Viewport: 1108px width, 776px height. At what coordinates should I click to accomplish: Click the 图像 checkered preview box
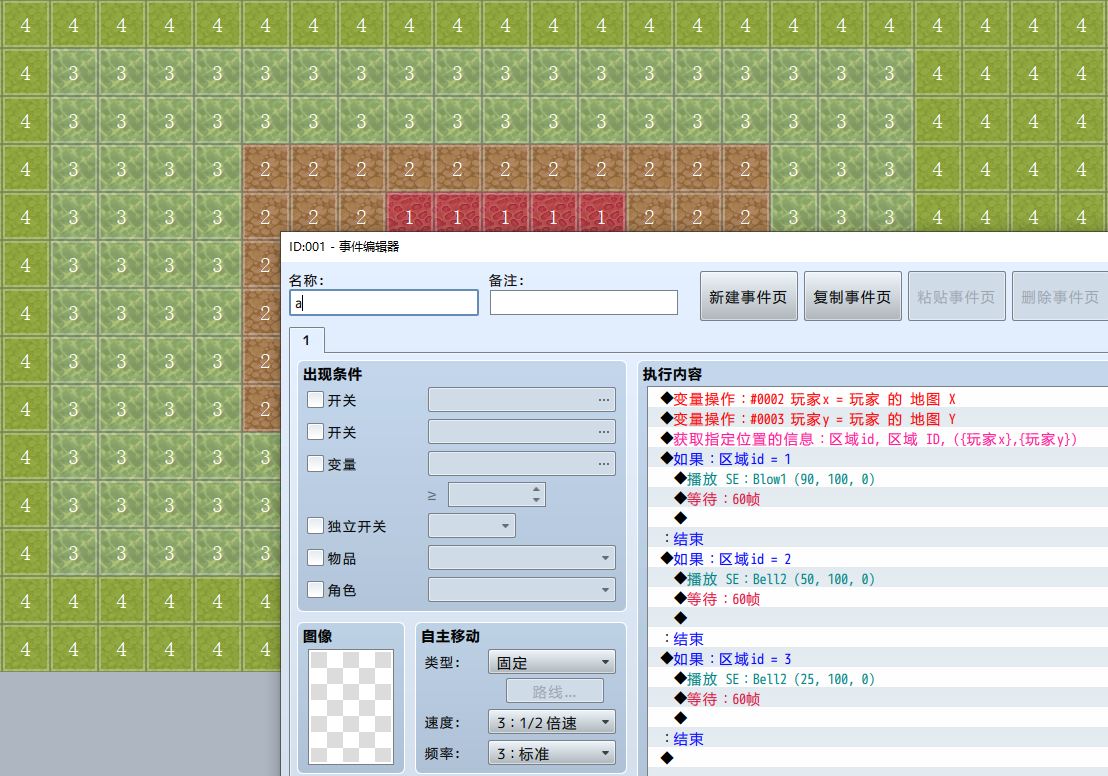(351, 707)
